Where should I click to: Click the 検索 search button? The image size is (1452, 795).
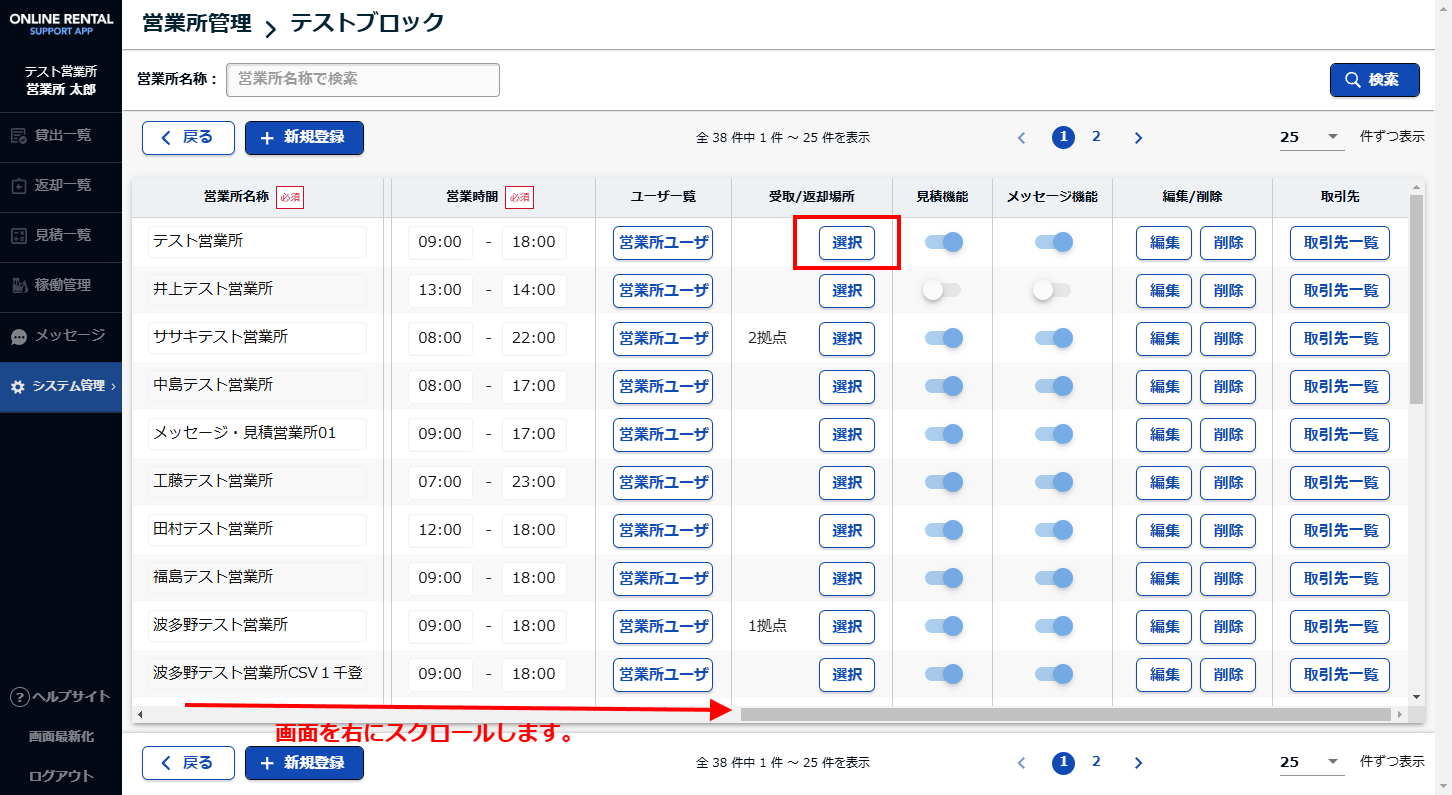click(x=1374, y=80)
